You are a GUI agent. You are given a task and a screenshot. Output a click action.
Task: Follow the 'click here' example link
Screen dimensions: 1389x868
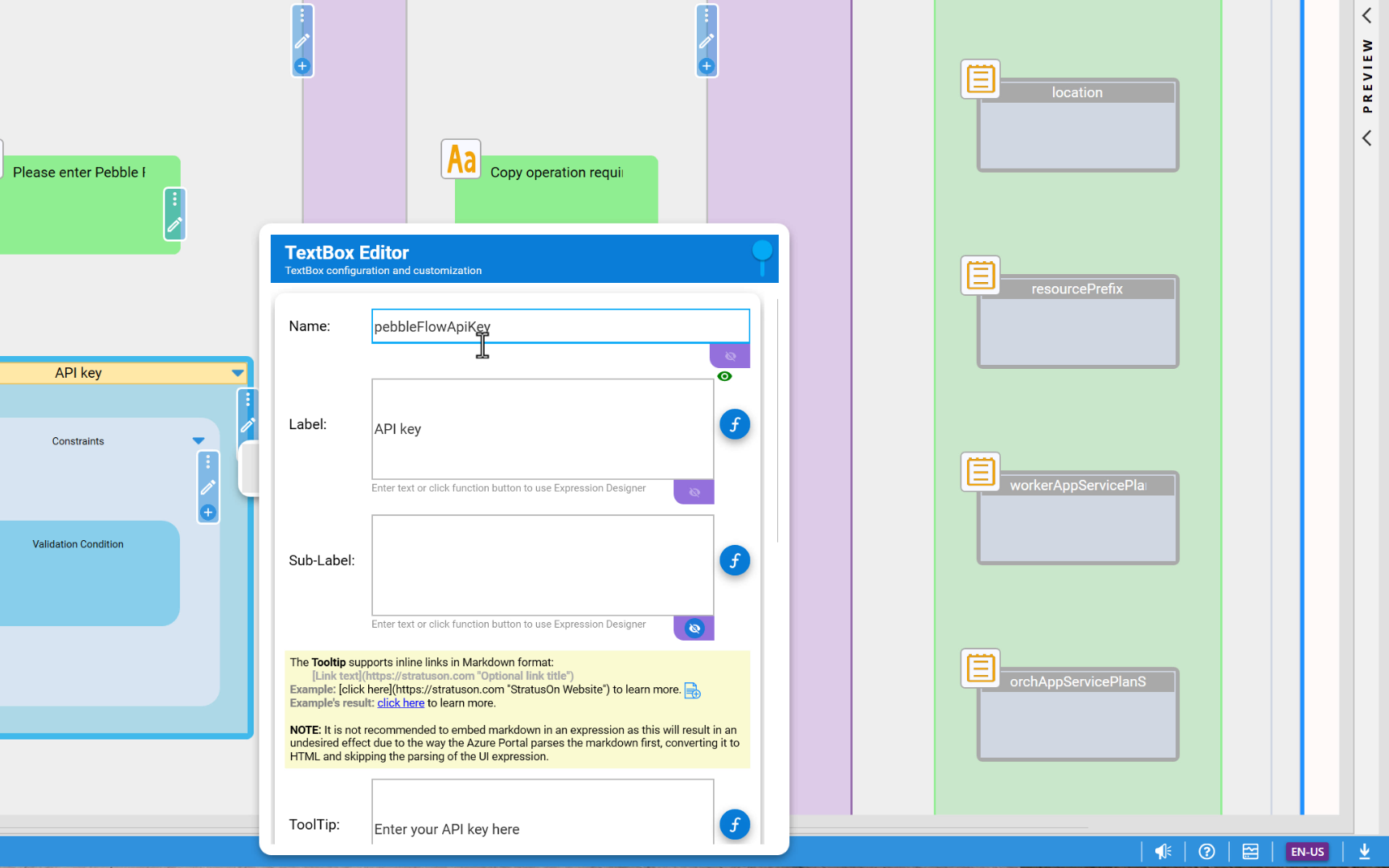[x=400, y=703]
